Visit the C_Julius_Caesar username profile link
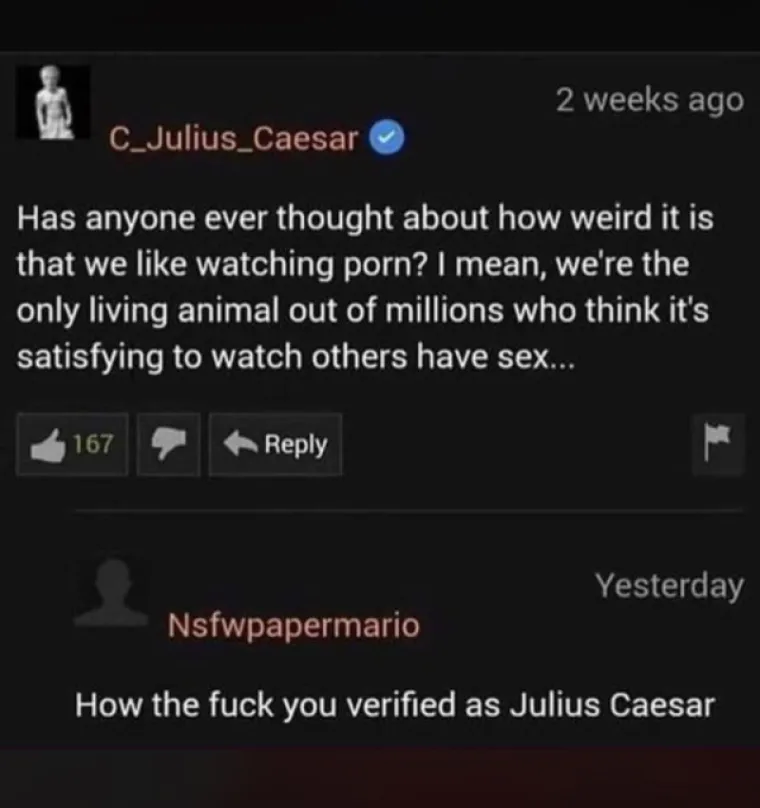760x808 pixels. coord(233,139)
